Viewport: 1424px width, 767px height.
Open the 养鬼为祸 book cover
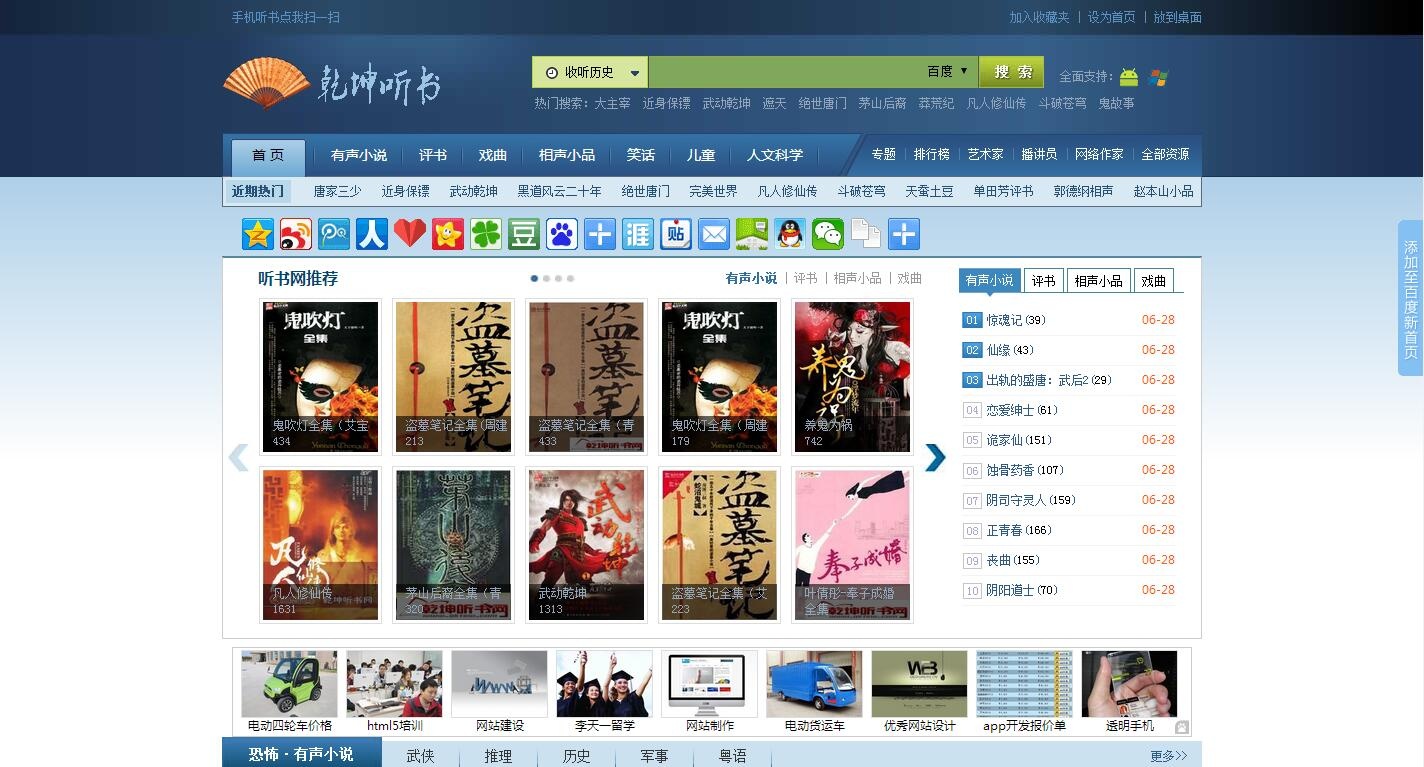[x=852, y=376]
